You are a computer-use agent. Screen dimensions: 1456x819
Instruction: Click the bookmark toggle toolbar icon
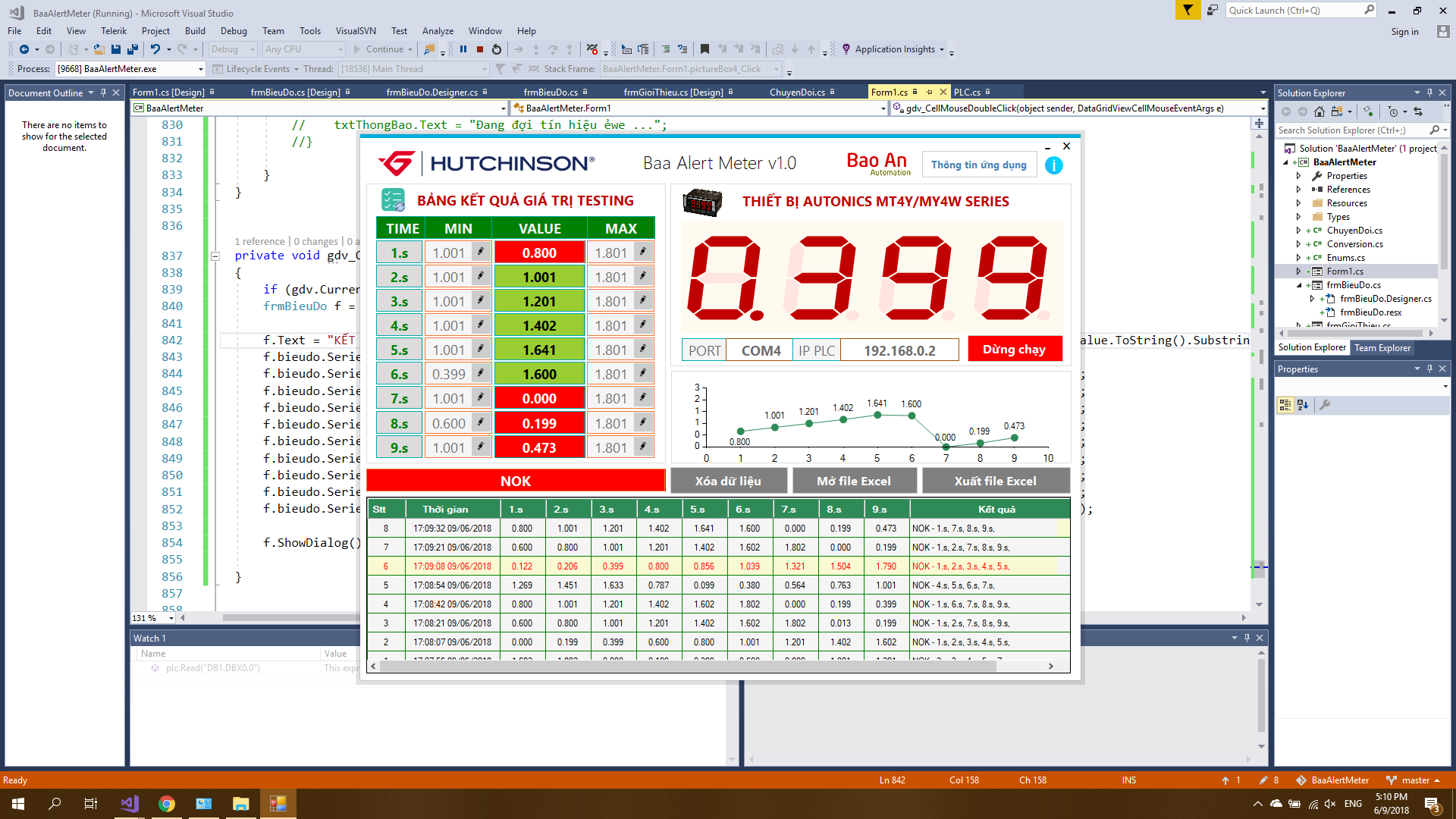point(704,49)
